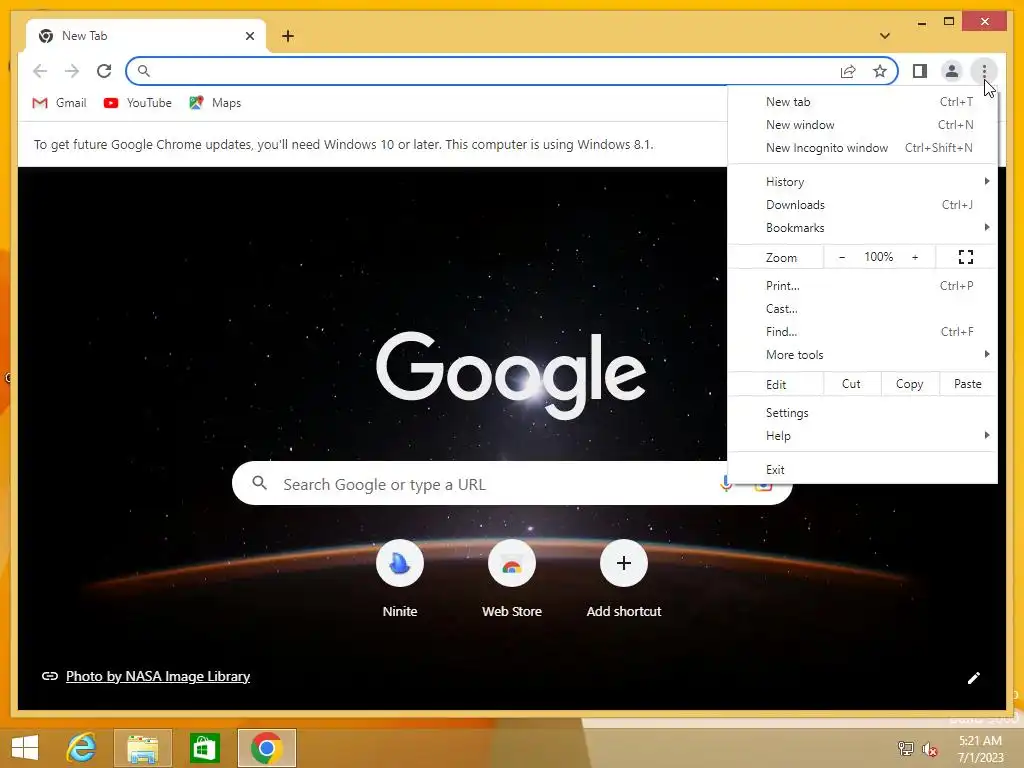Select New tab menu entry
Image resolution: width=1024 pixels, height=768 pixels.
862,102
